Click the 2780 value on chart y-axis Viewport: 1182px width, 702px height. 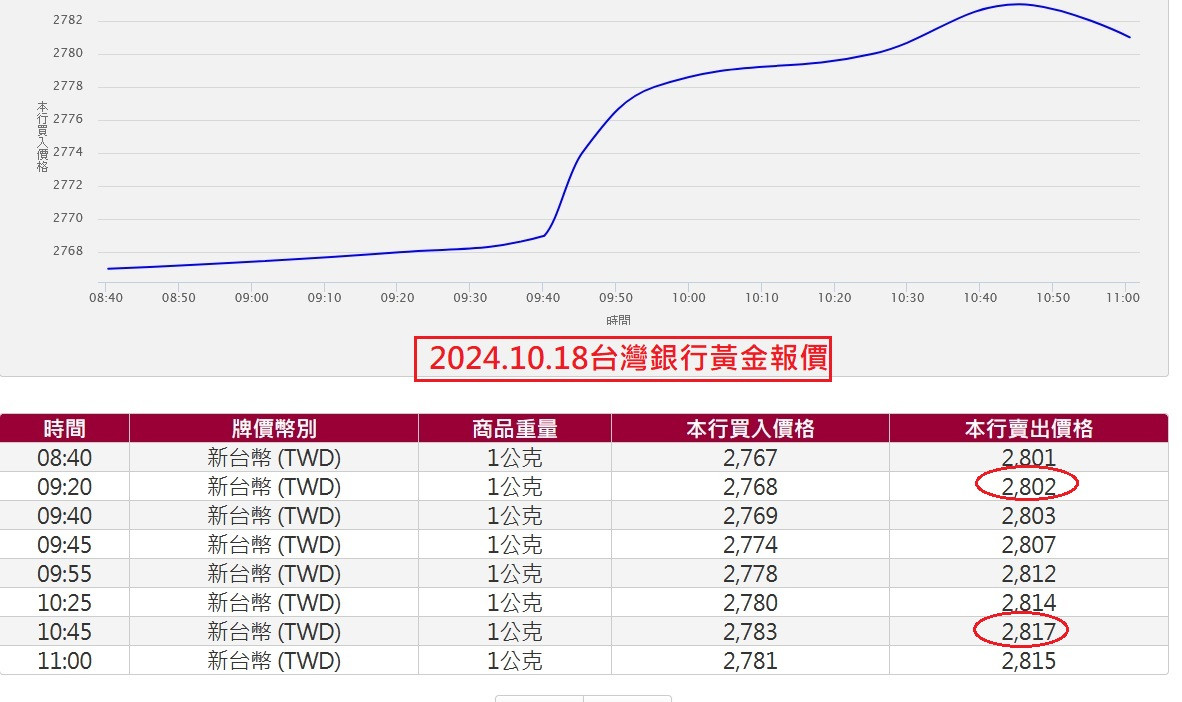(68, 53)
